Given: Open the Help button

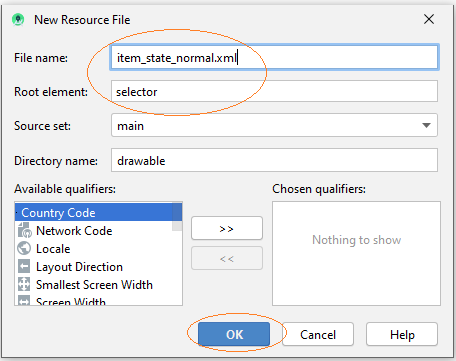Looking at the screenshot, I should (402, 334).
